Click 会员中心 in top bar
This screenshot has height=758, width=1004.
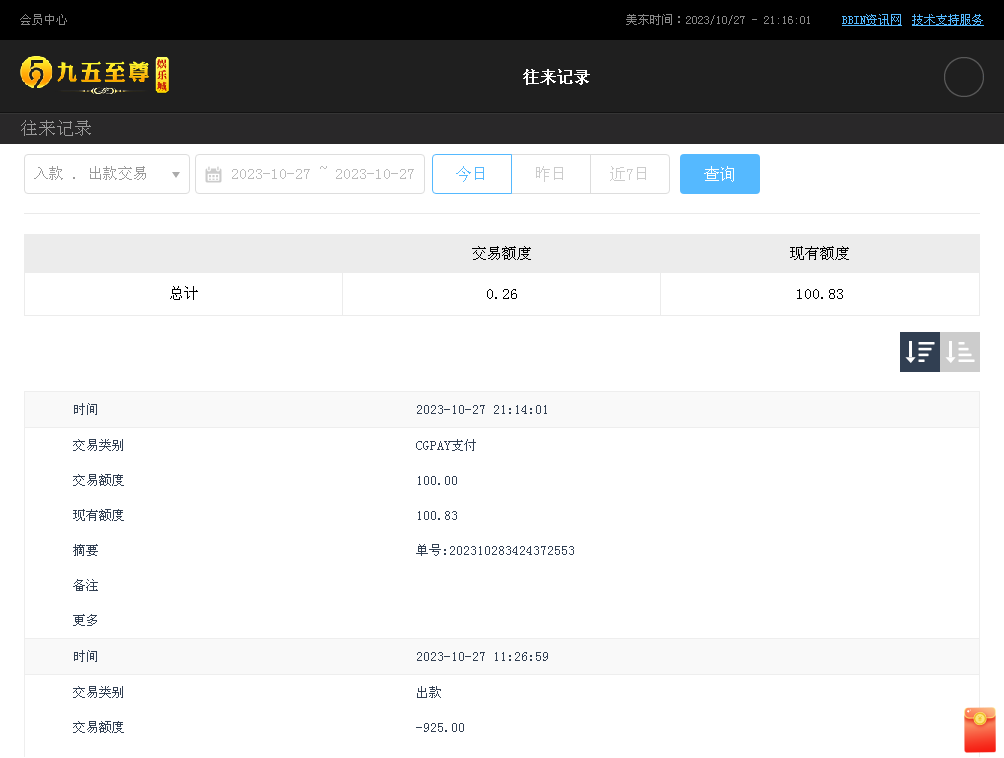43,20
